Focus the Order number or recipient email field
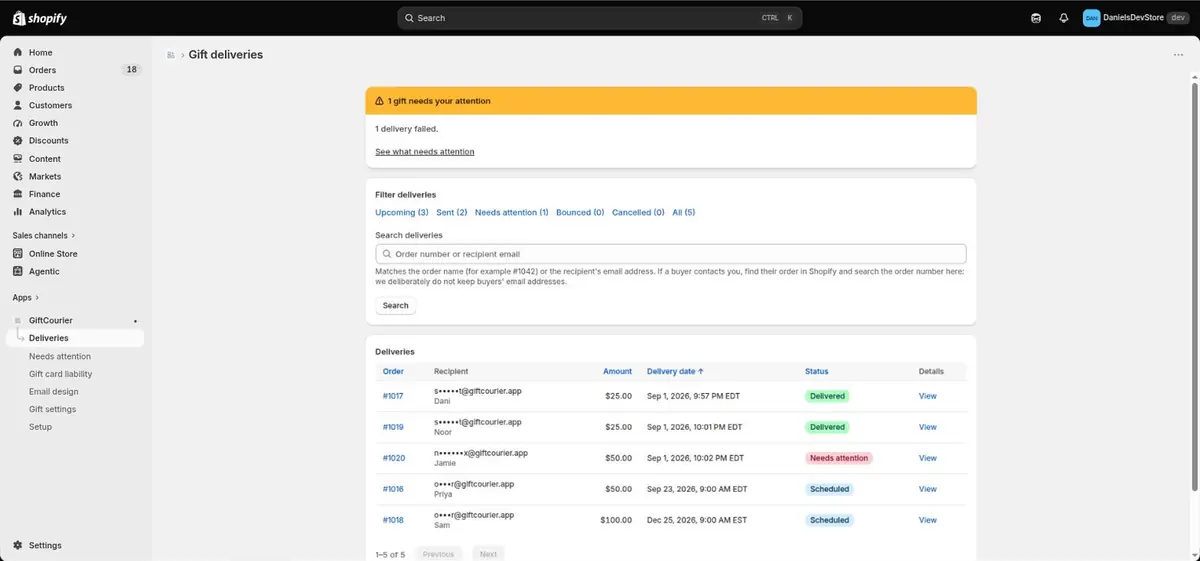This screenshot has height=561, width=1200. coord(671,254)
